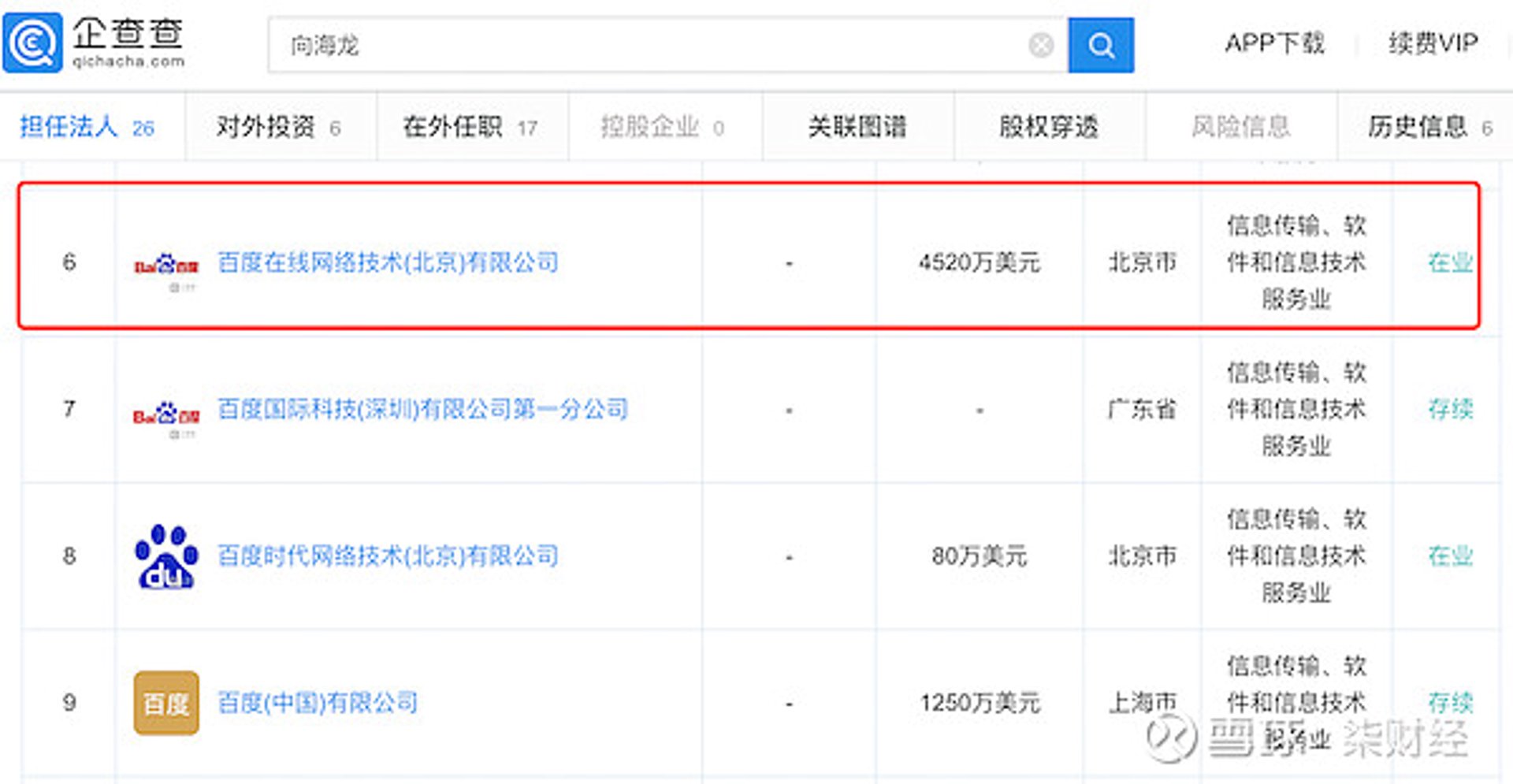Click the industry cell in row 6
The height and width of the screenshot is (784, 1513).
point(1296,262)
